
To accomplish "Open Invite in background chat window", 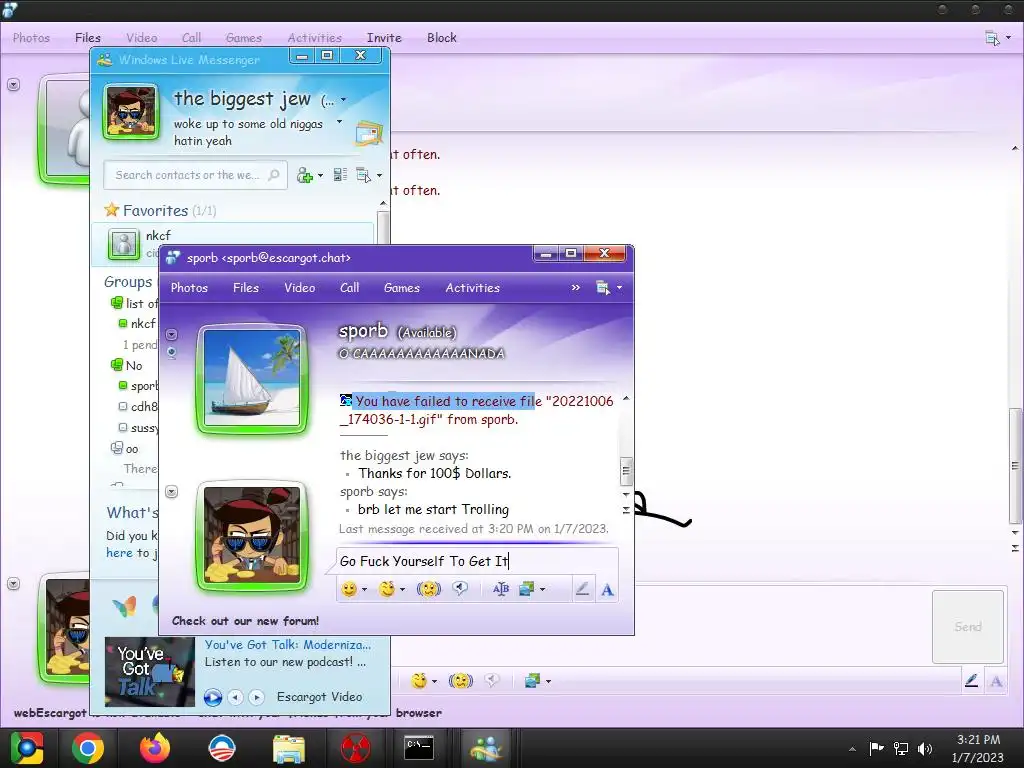I will (x=384, y=38).
